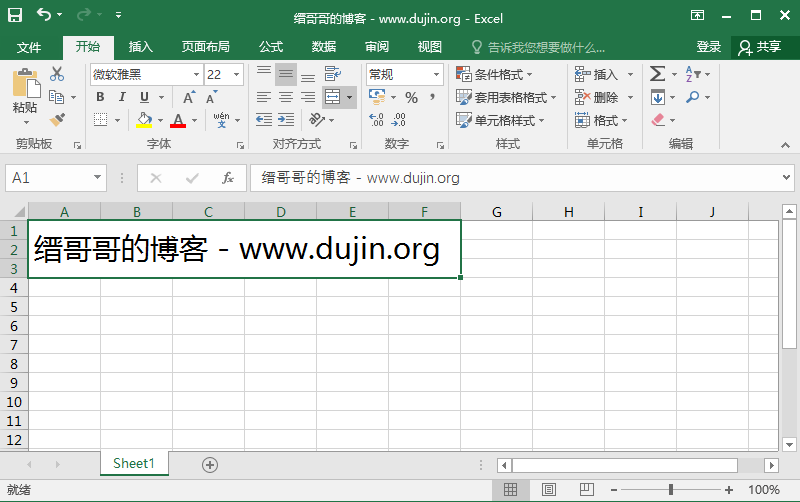Click the Clear eraser icon
The image size is (800, 502).
point(658,120)
